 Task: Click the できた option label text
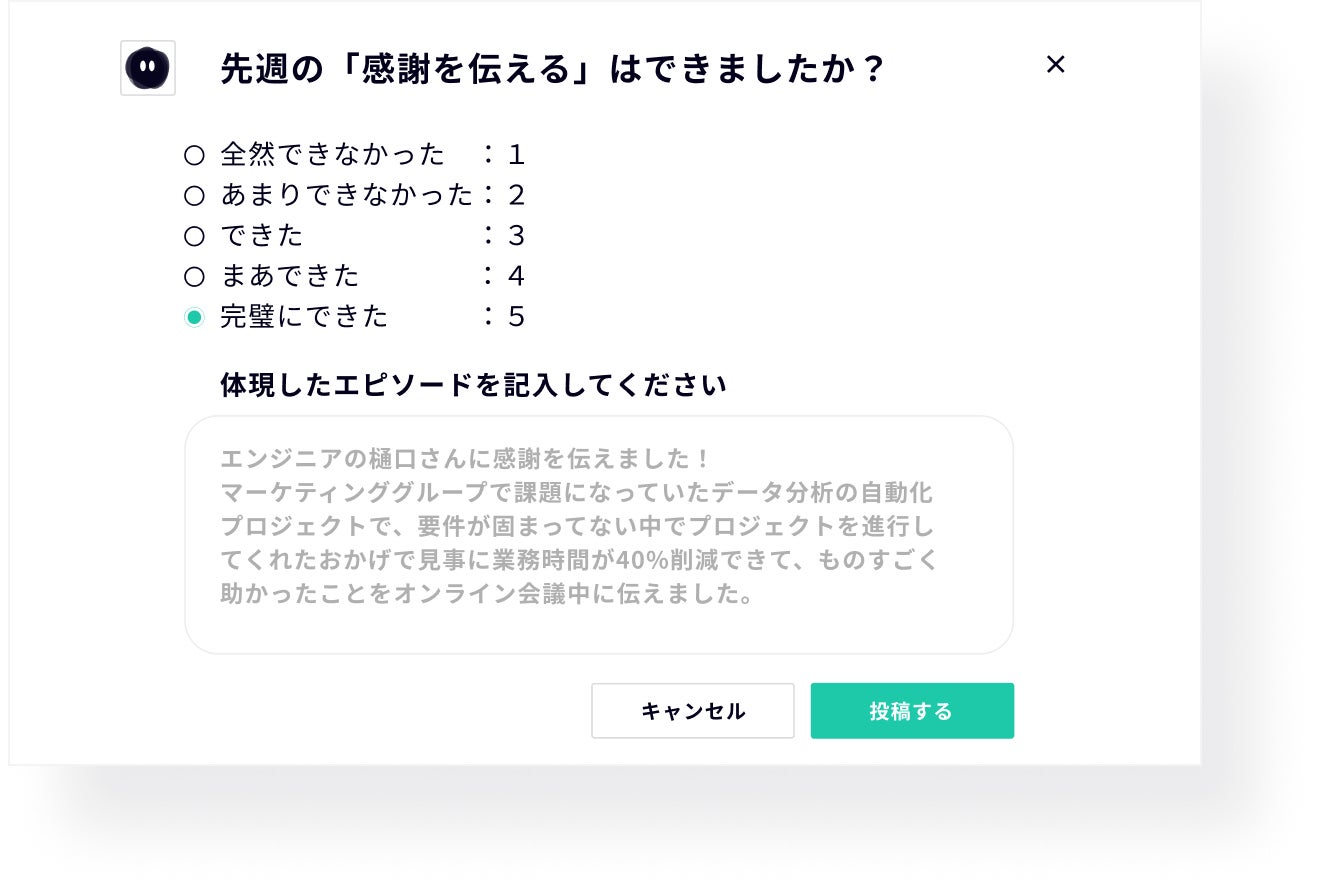[262, 236]
